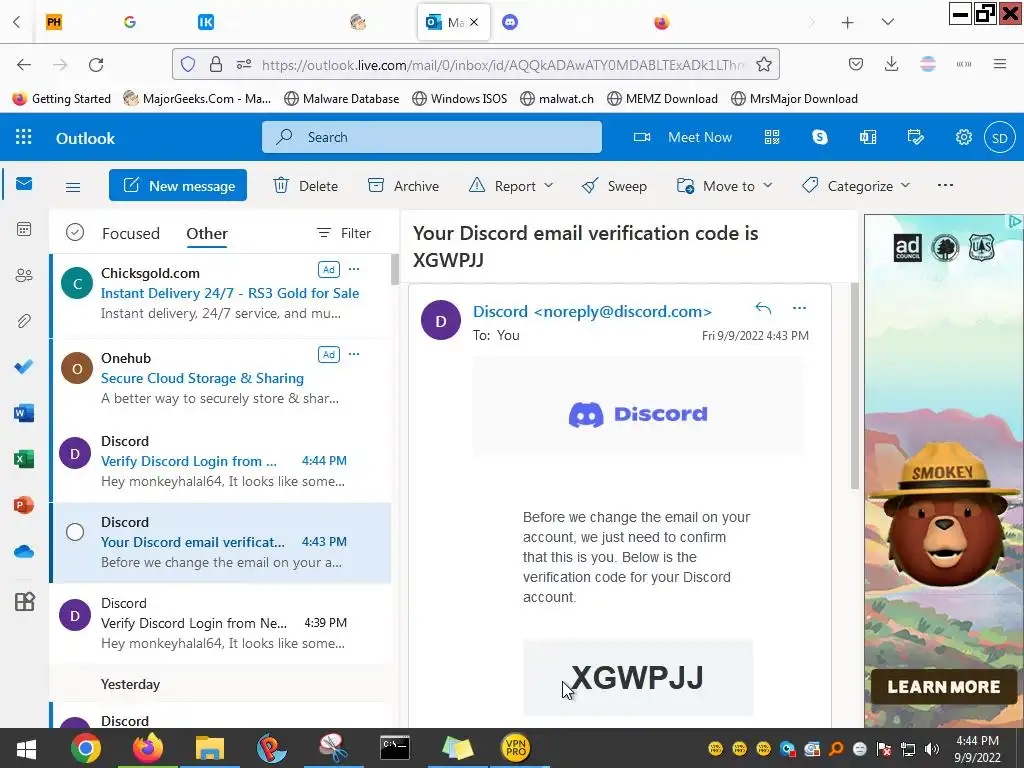1024x768 pixels.
Task: Open Chrome from the Windows taskbar
Action: click(86, 748)
